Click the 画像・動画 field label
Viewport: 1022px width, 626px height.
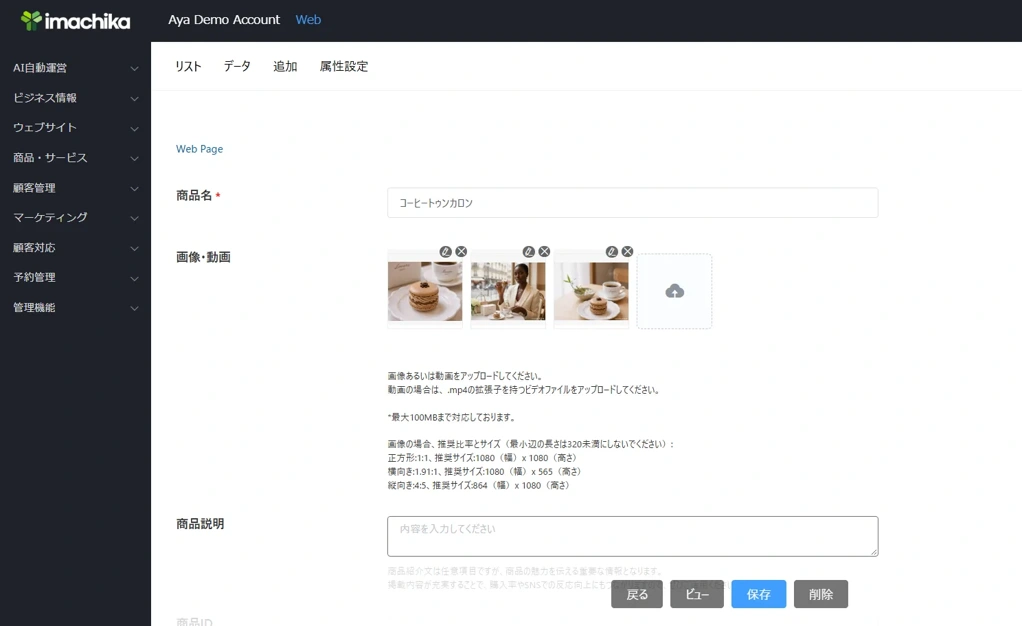coord(203,257)
